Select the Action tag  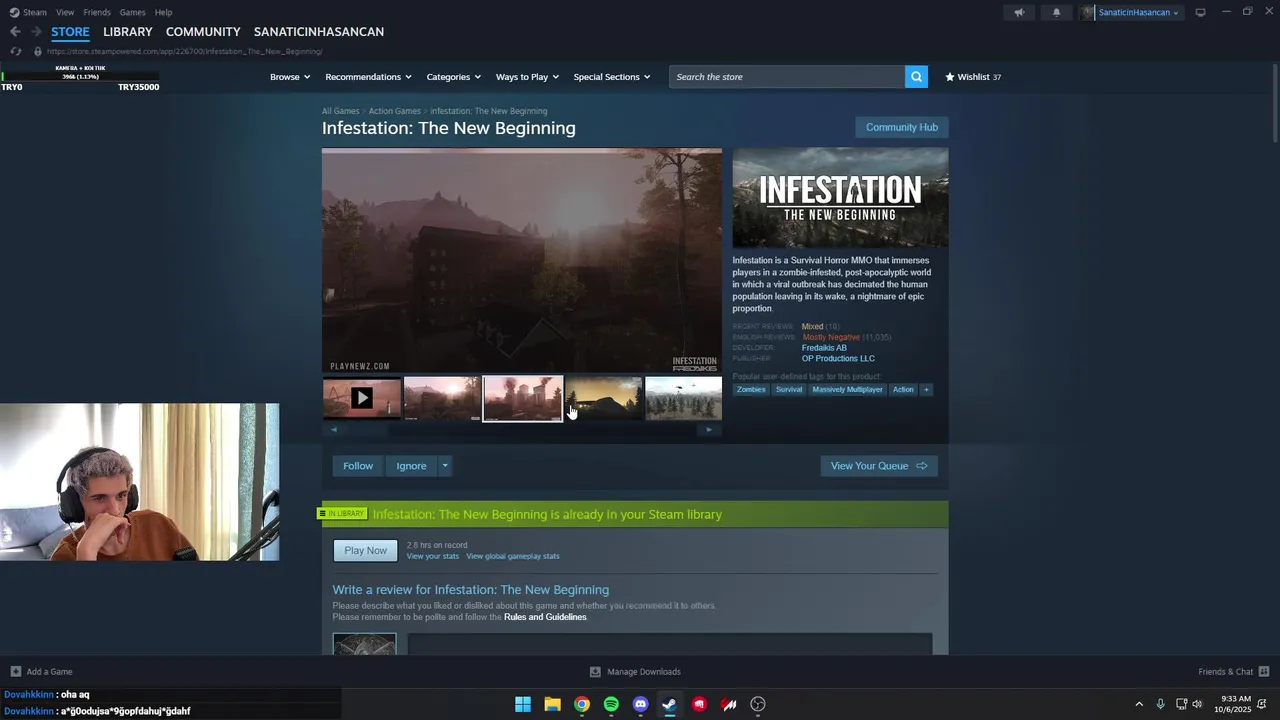pyautogui.click(x=903, y=389)
